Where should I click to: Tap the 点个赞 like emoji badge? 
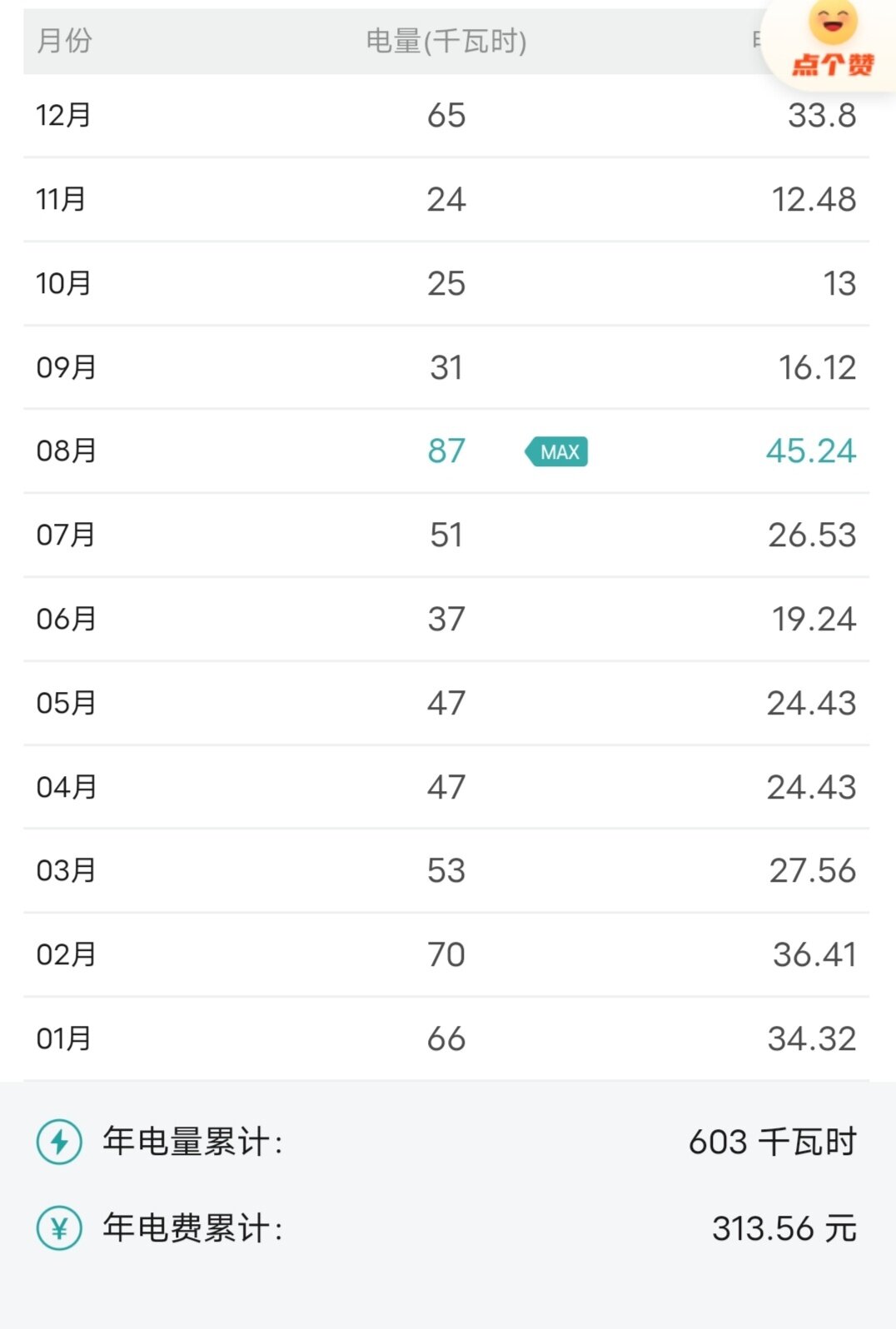click(831, 42)
